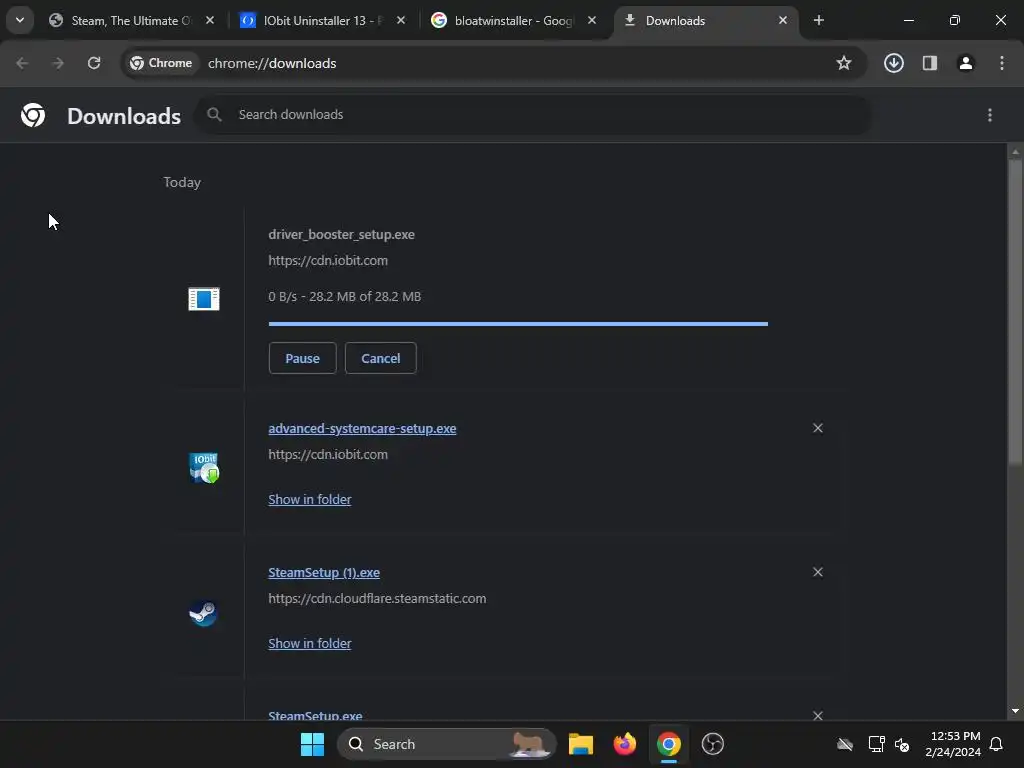
Task: Go forward with the forward arrow
Action: coord(58,63)
